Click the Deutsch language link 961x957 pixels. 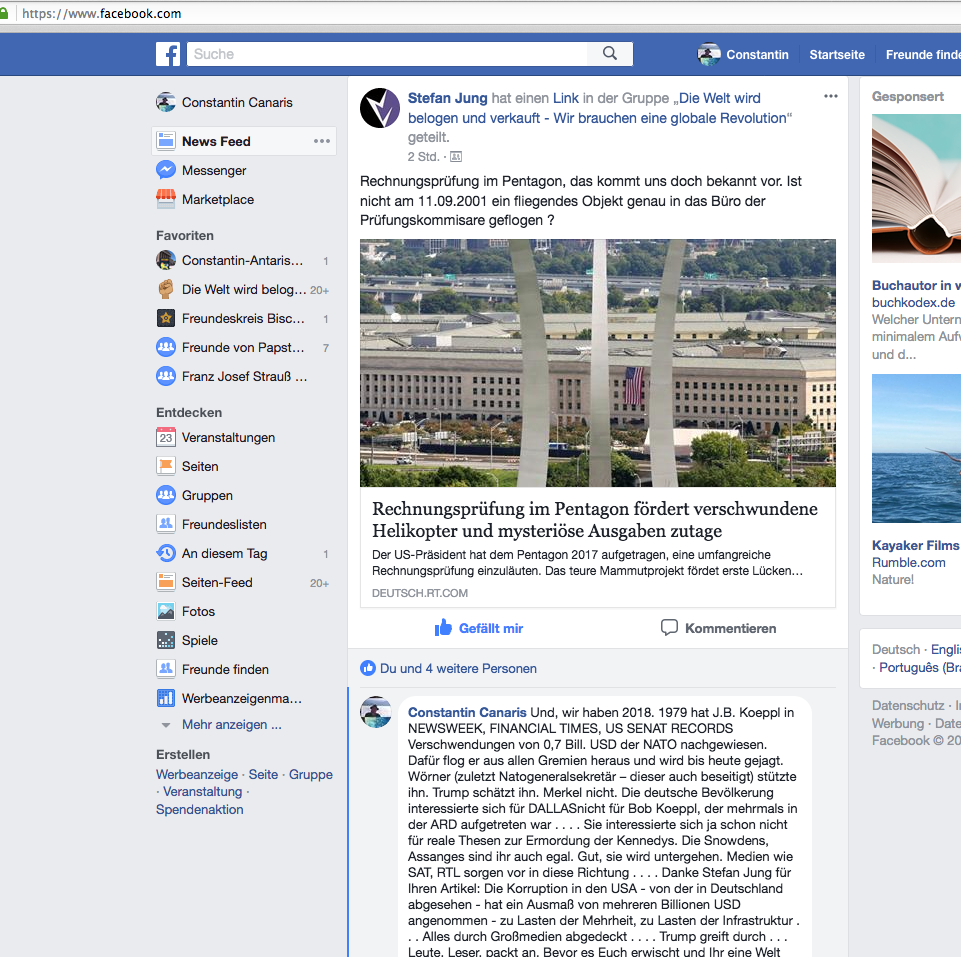895,649
